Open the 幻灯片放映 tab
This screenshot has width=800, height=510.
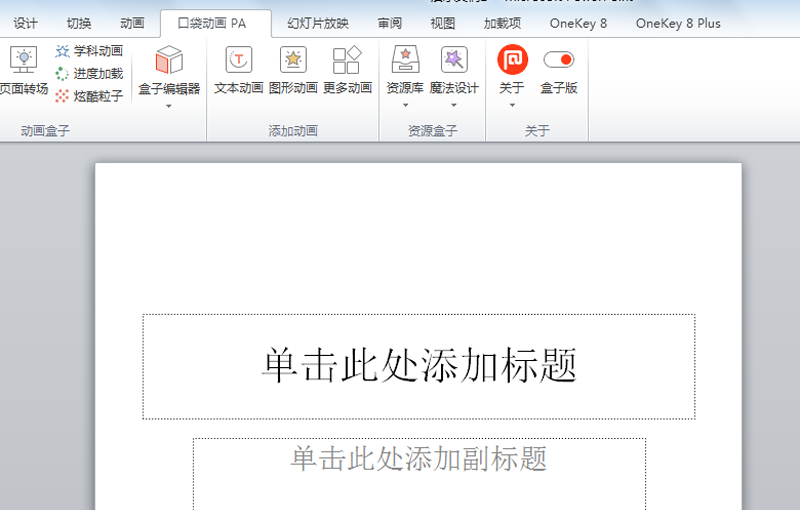(318, 23)
